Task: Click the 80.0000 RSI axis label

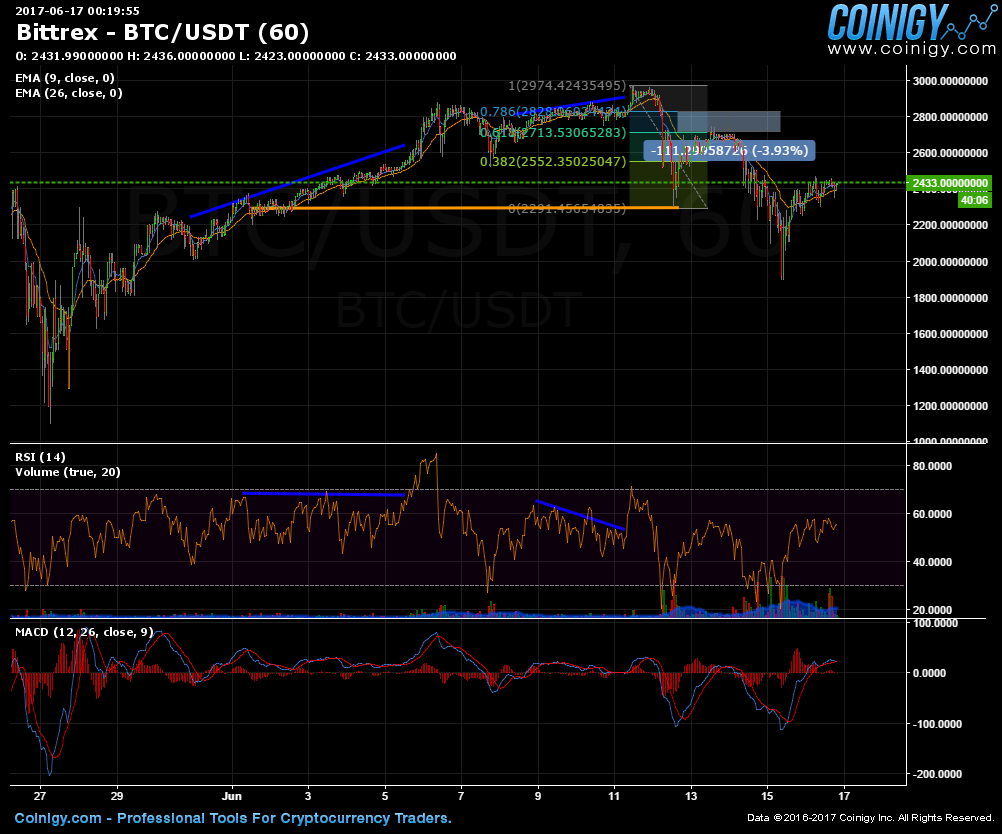Action: [x=932, y=466]
